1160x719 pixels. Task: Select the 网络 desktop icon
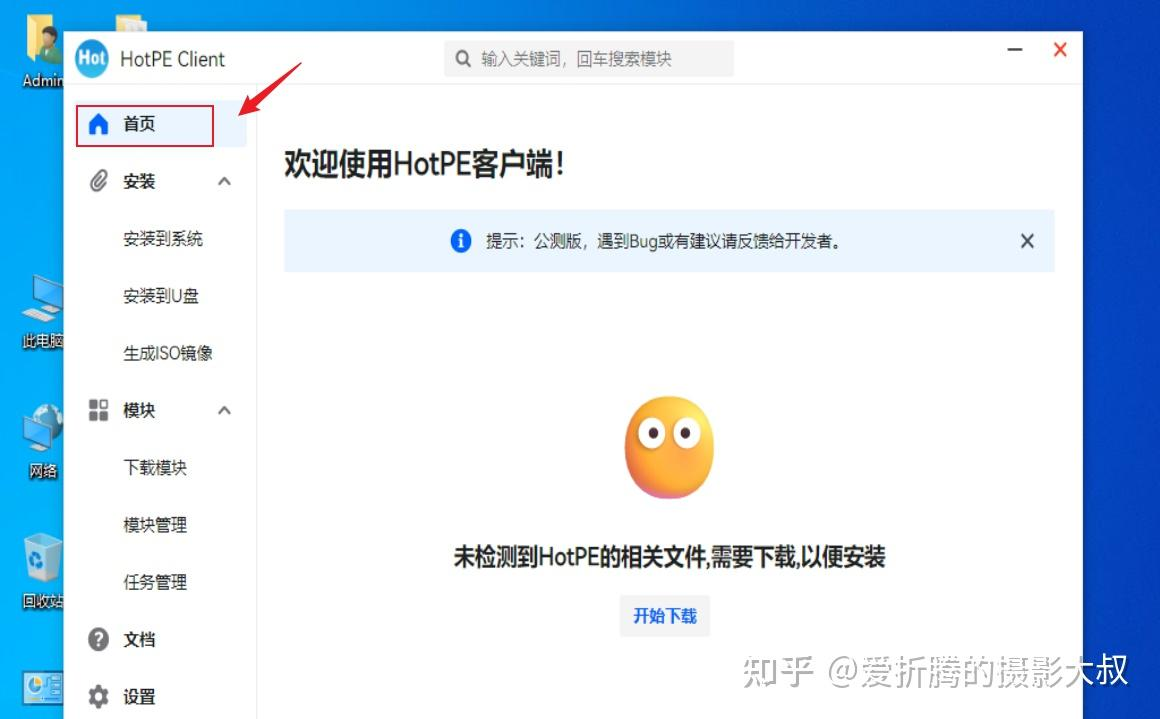[42, 441]
